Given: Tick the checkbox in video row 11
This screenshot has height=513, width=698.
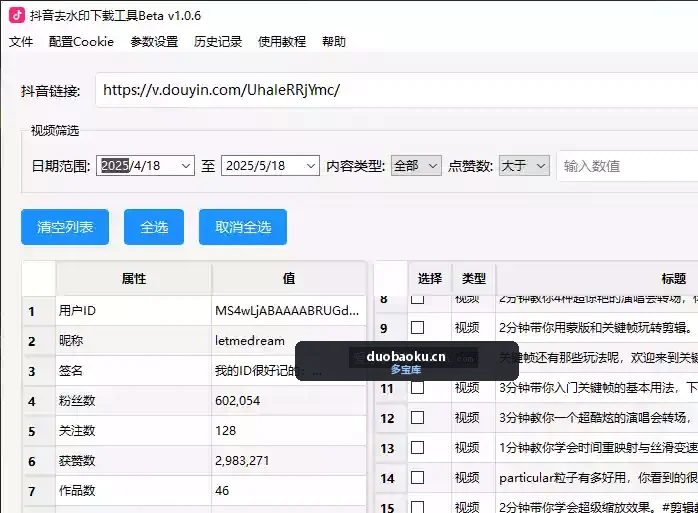Looking at the screenshot, I should [418, 388].
